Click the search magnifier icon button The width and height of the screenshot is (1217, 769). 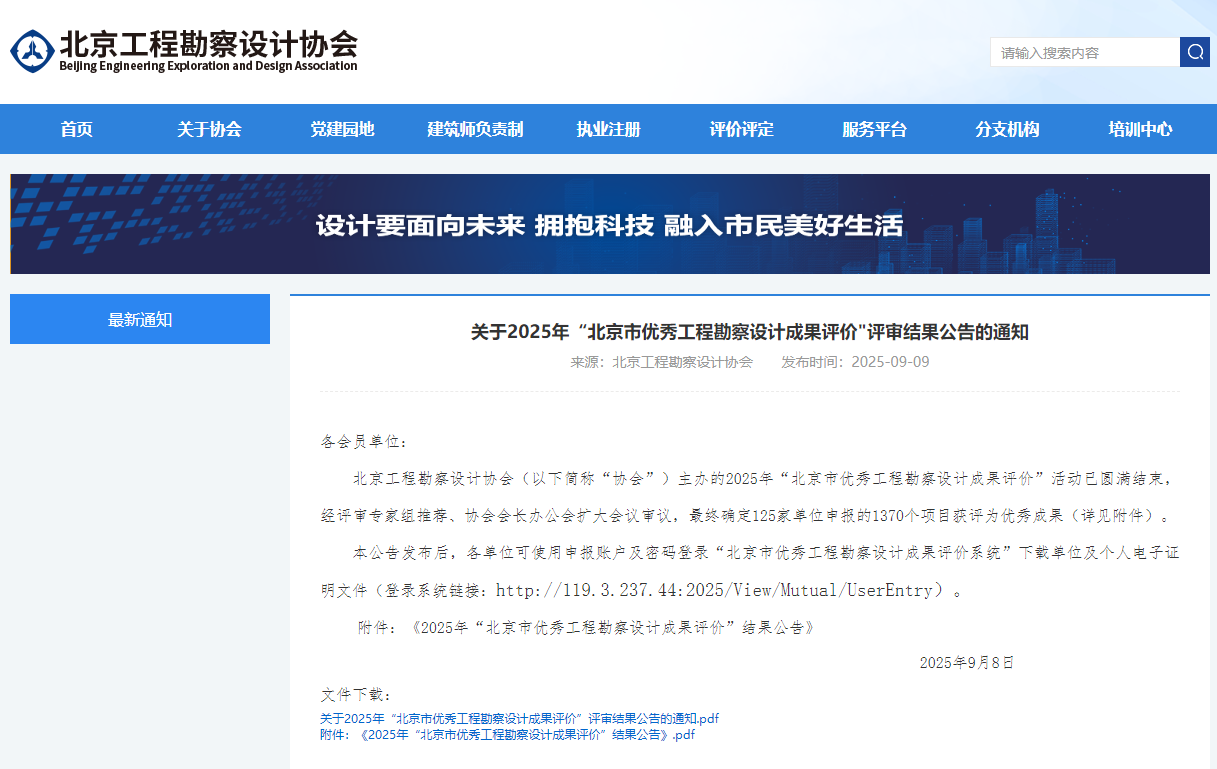(1195, 52)
